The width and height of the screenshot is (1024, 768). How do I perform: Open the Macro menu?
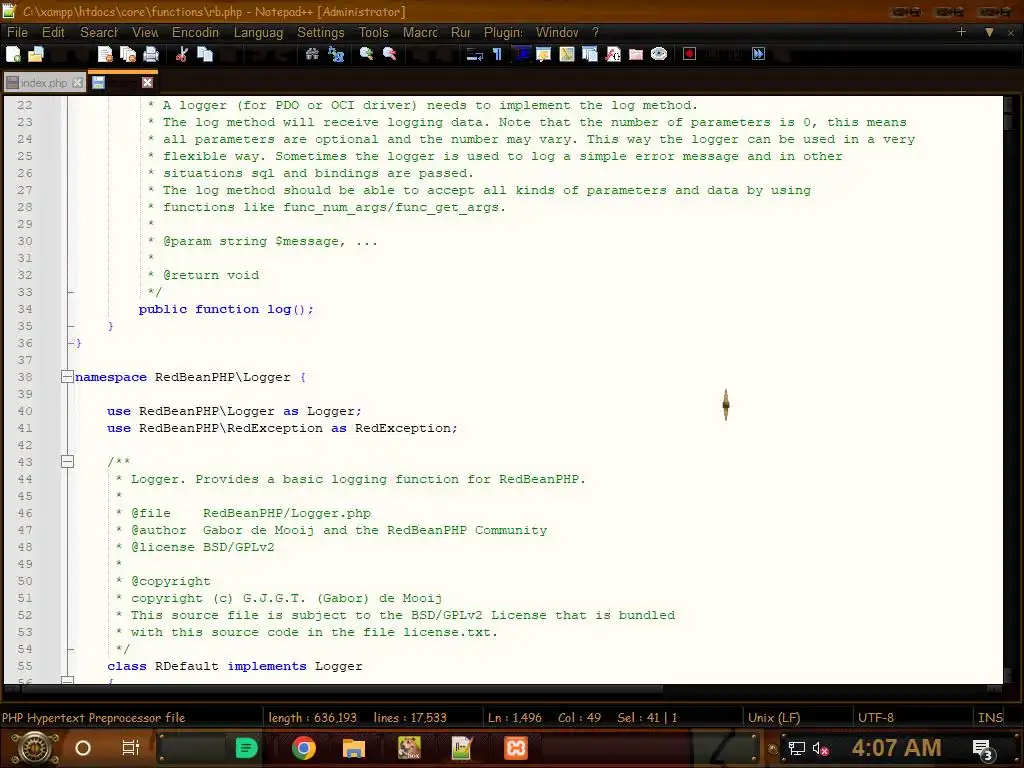(420, 32)
